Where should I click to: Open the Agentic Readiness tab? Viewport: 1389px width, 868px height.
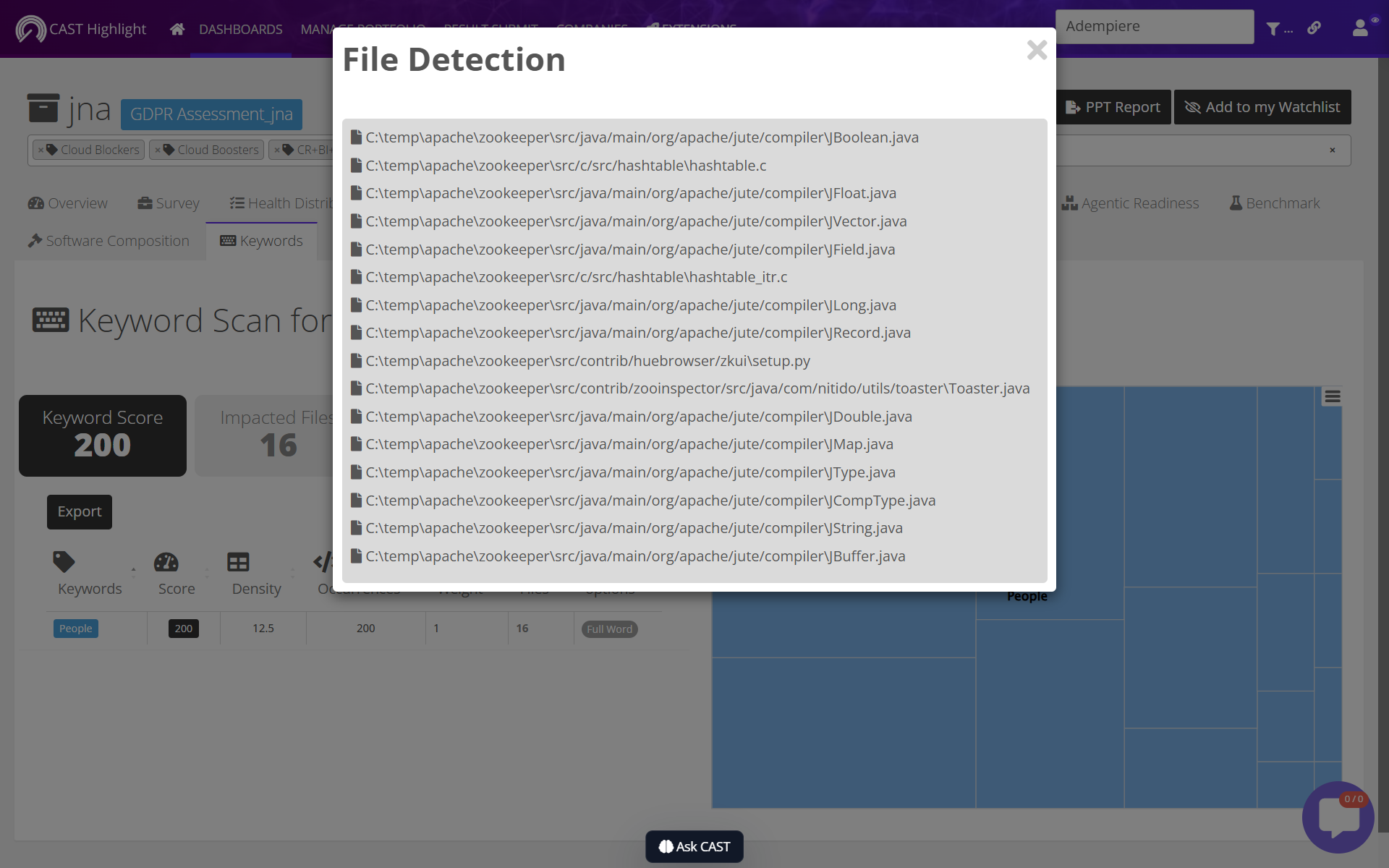click(1131, 203)
